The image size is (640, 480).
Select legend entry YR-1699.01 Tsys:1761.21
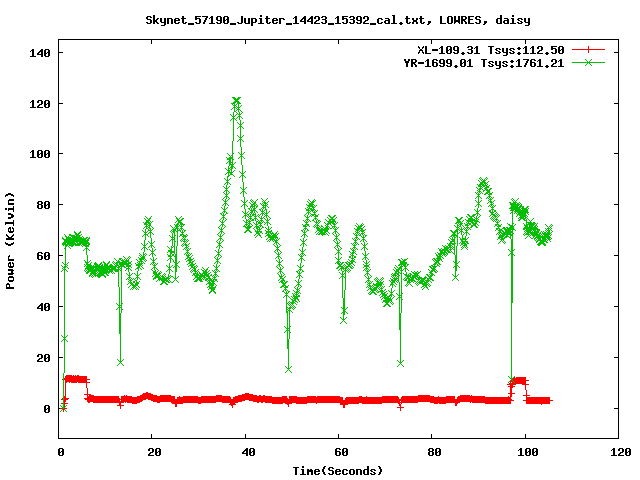[484, 63]
